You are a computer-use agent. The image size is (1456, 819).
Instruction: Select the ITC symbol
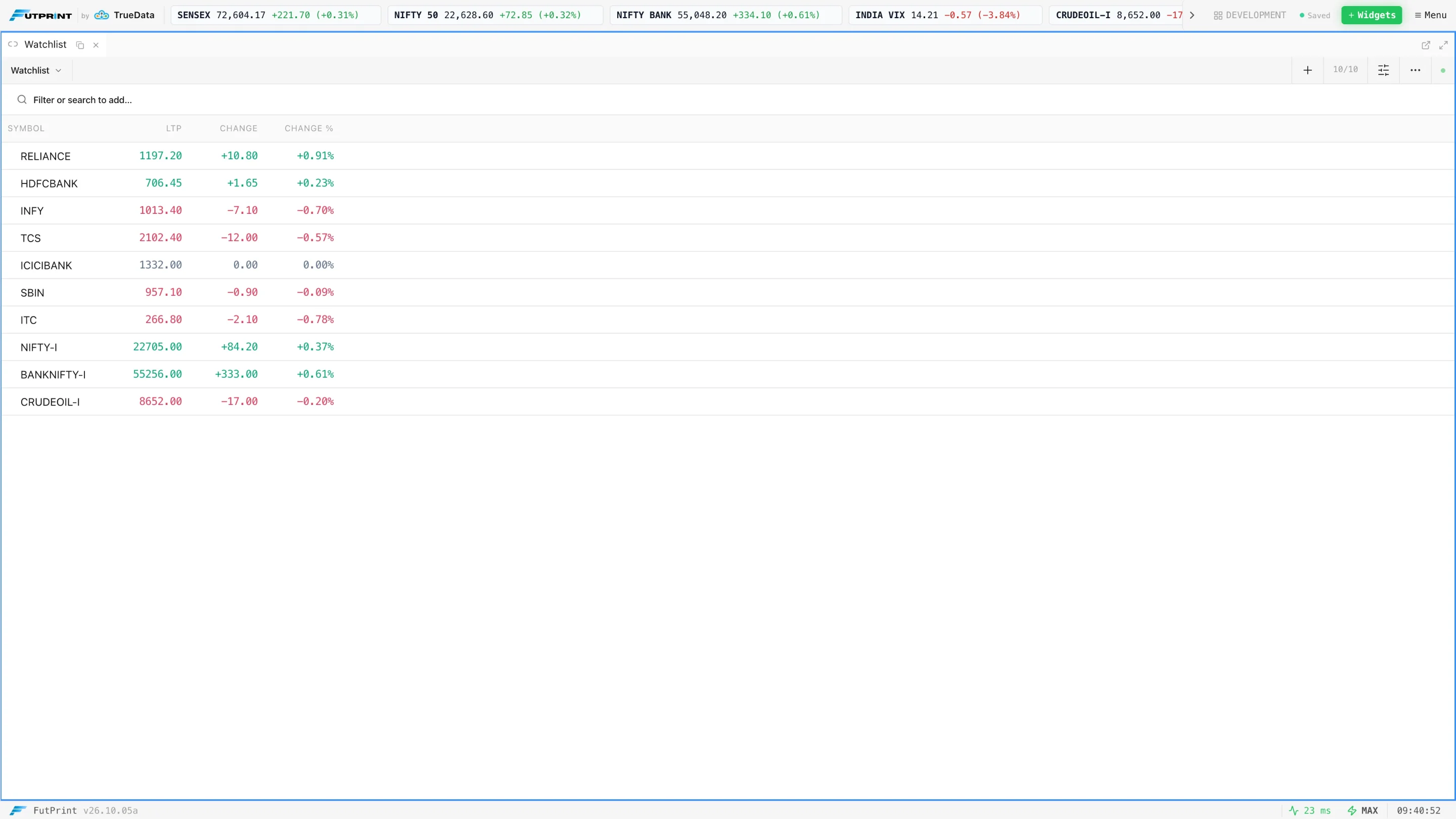[x=28, y=320]
